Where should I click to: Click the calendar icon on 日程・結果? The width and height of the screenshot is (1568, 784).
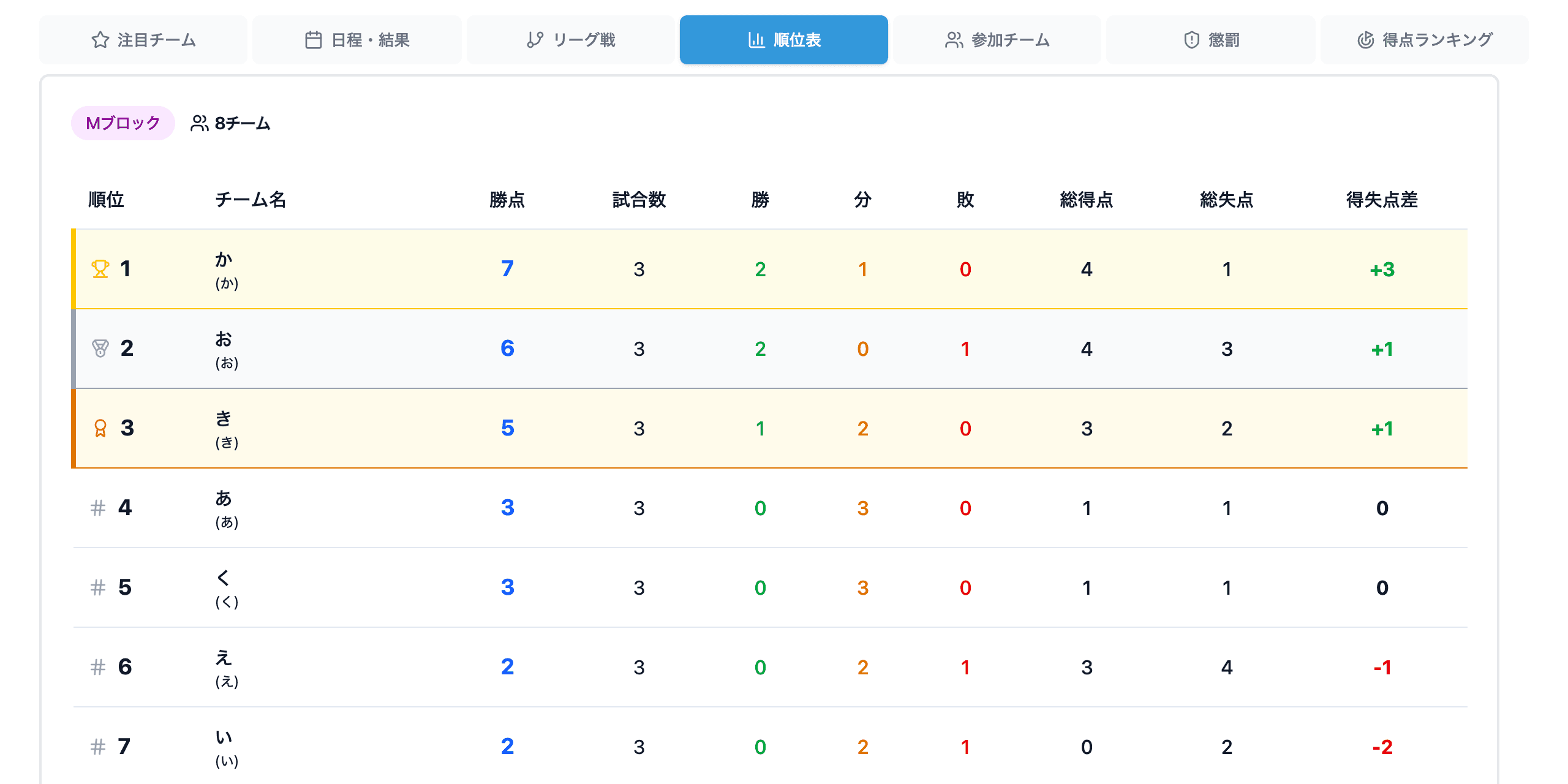click(x=314, y=40)
